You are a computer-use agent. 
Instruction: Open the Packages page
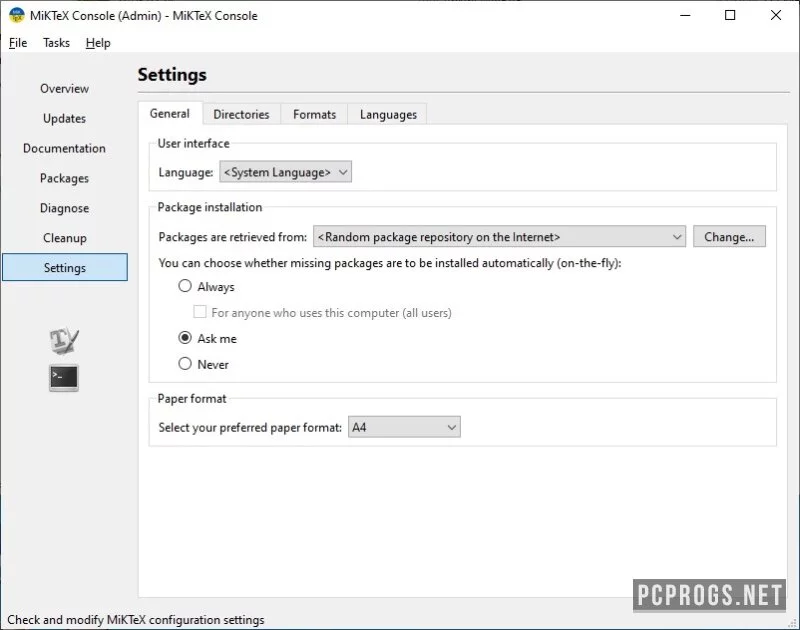pyautogui.click(x=65, y=178)
